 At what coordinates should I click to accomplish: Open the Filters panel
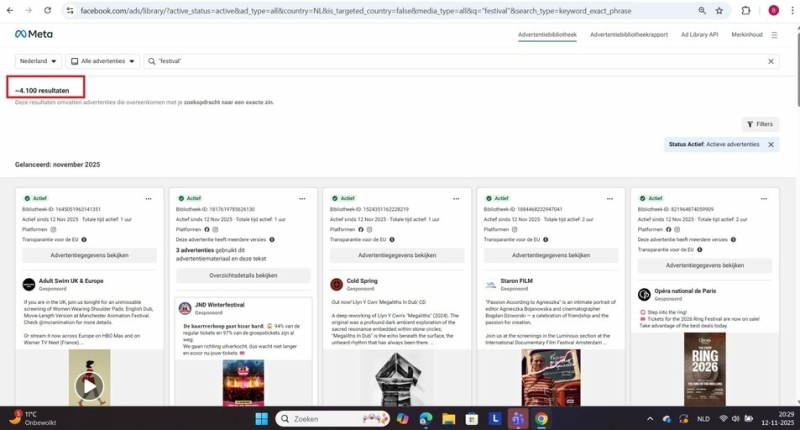pyautogui.click(x=759, y=124)
